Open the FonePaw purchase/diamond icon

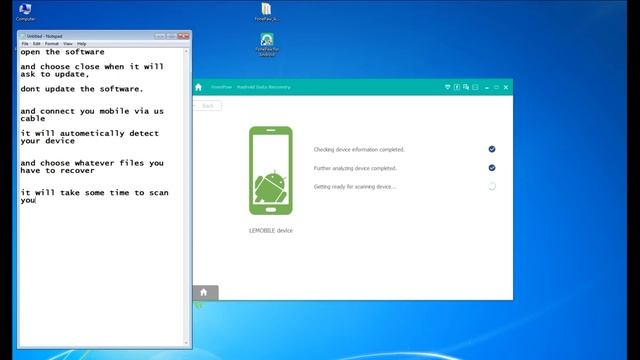click(x=447, y=87)
